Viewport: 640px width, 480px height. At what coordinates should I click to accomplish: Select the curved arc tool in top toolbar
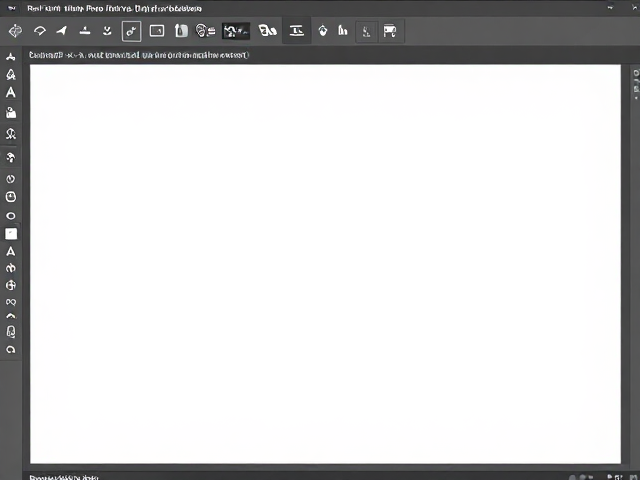click(x=40, y=31)
